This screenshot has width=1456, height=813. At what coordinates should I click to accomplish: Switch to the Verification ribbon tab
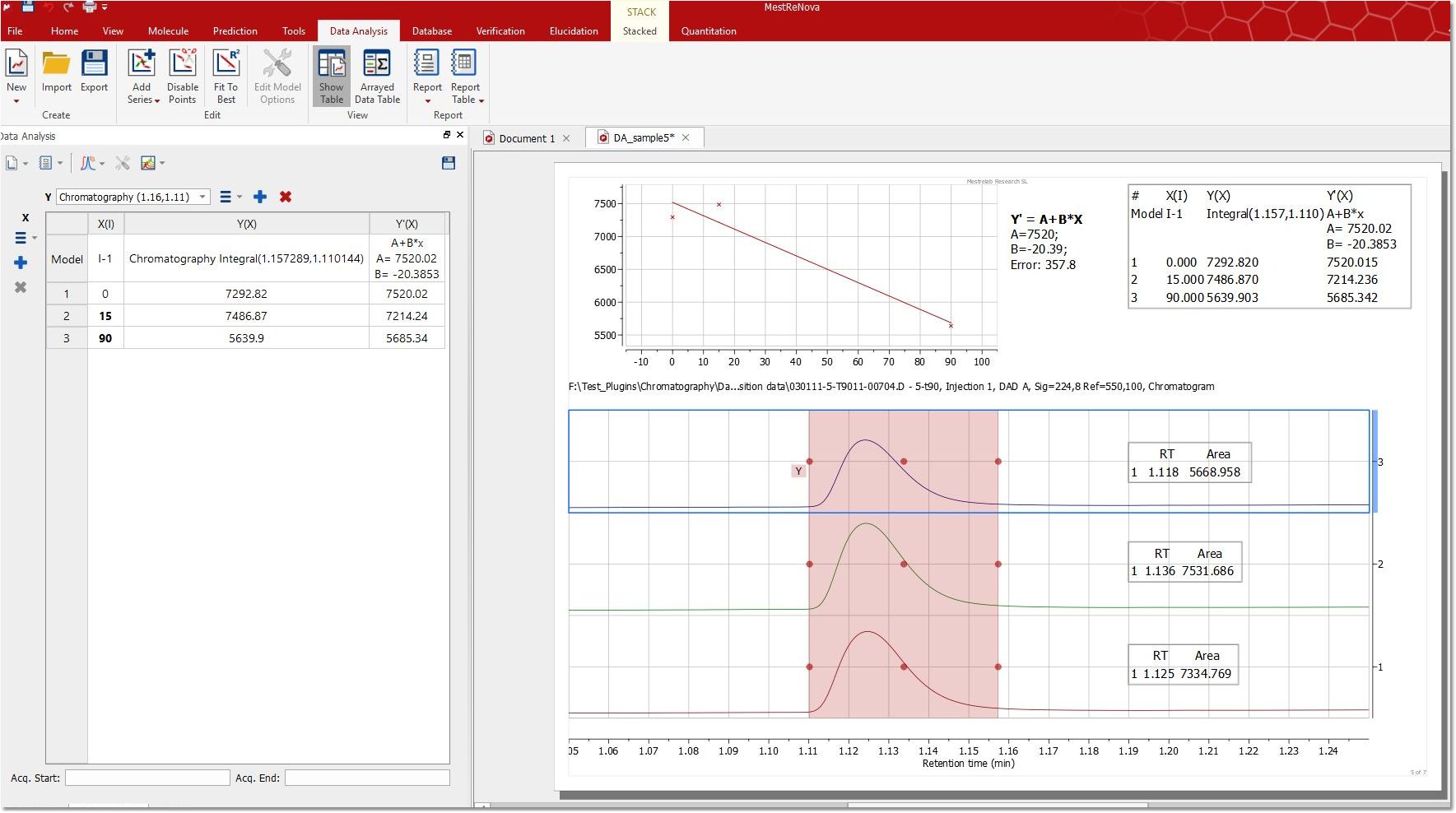[x=500, y=31]
